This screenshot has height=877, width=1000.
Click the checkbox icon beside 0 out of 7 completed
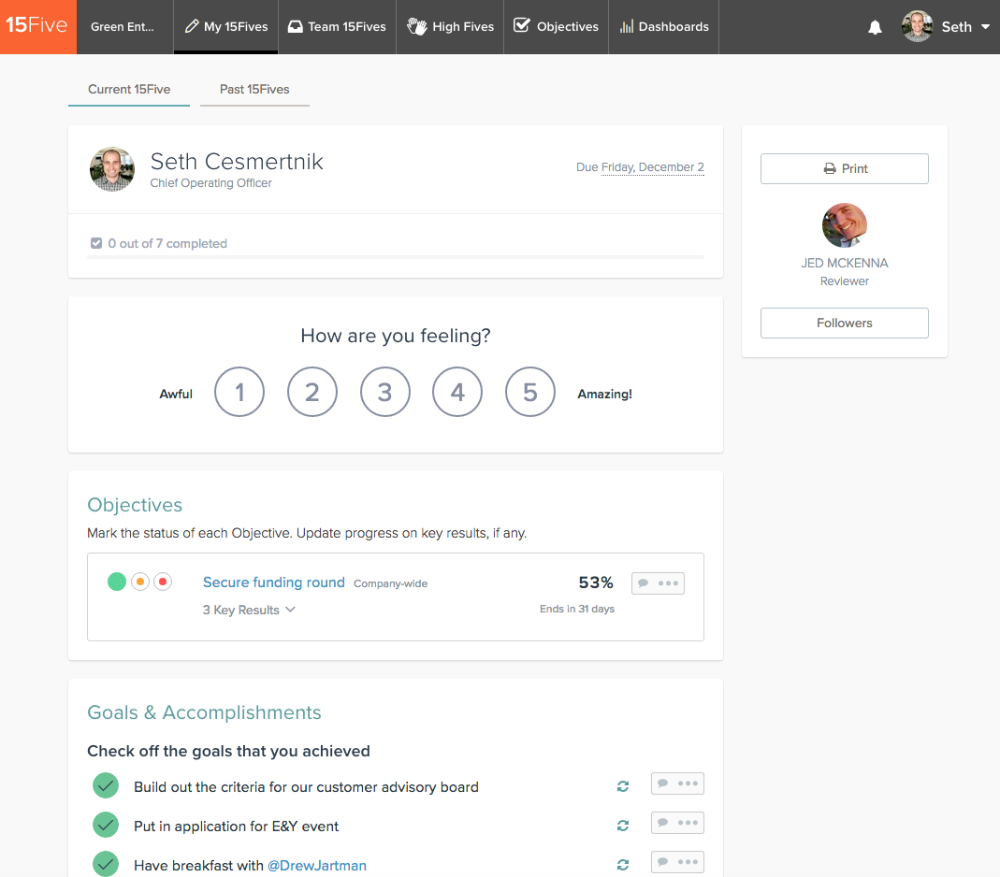click(96, 243)
